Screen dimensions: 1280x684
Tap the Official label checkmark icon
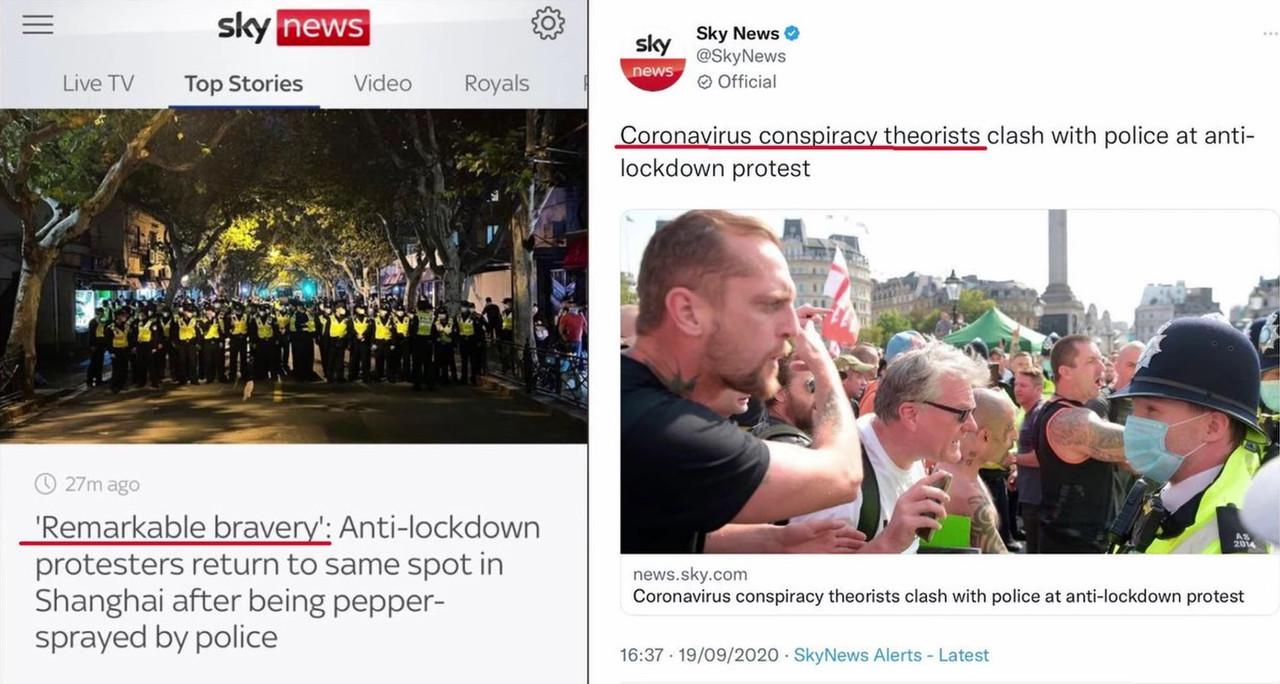pyautogui.click(x=704, y=82)
